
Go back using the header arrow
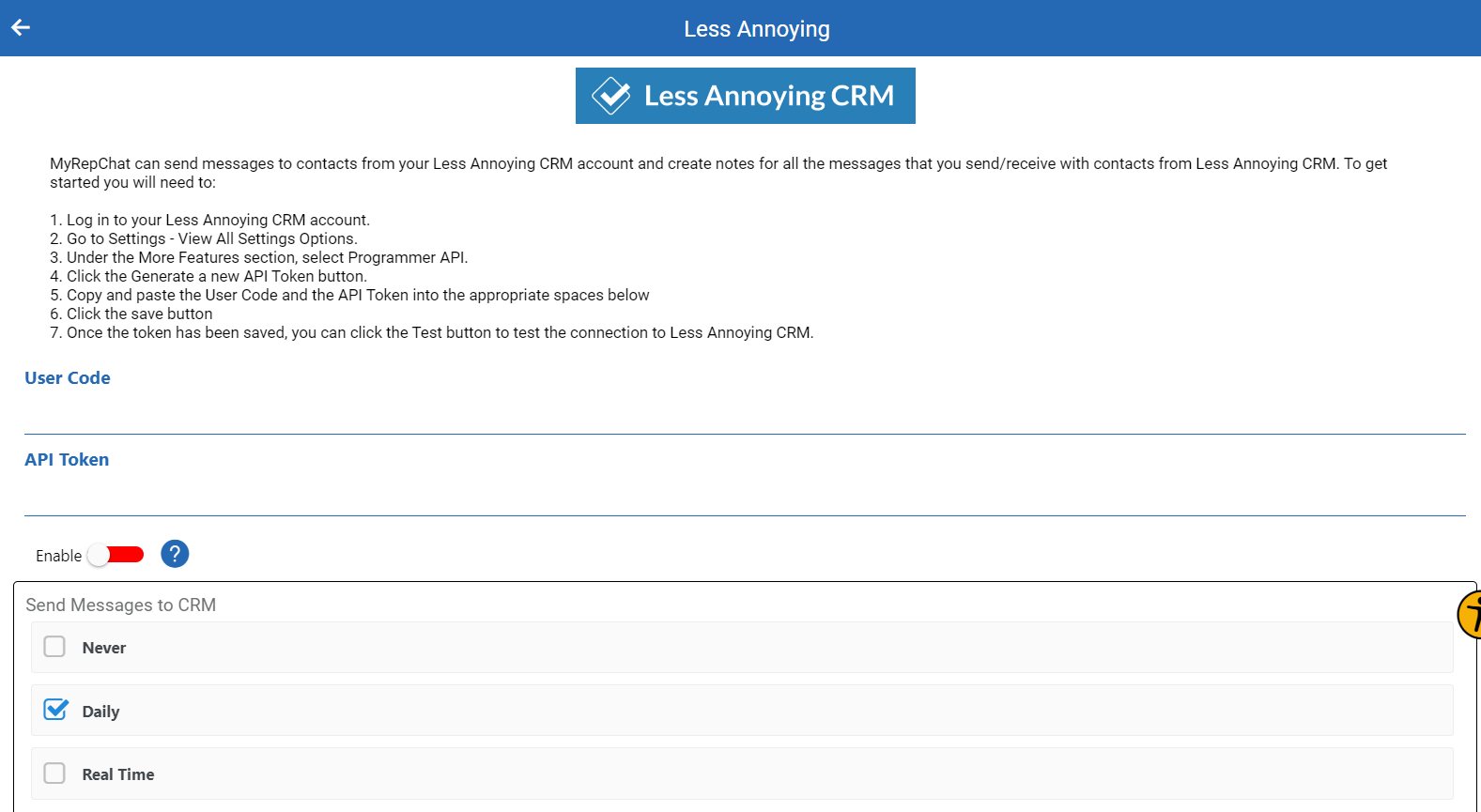(x=21, y=27)
